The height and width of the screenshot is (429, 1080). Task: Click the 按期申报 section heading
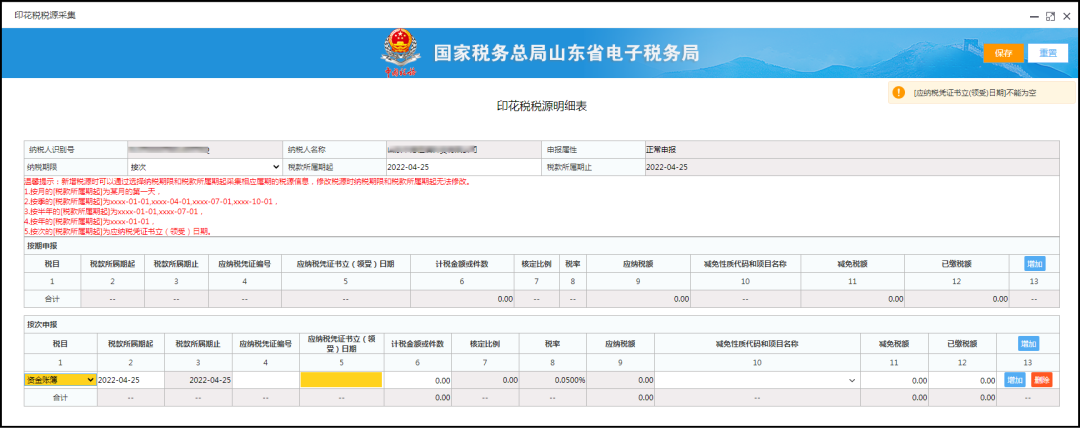click(43, 244)
